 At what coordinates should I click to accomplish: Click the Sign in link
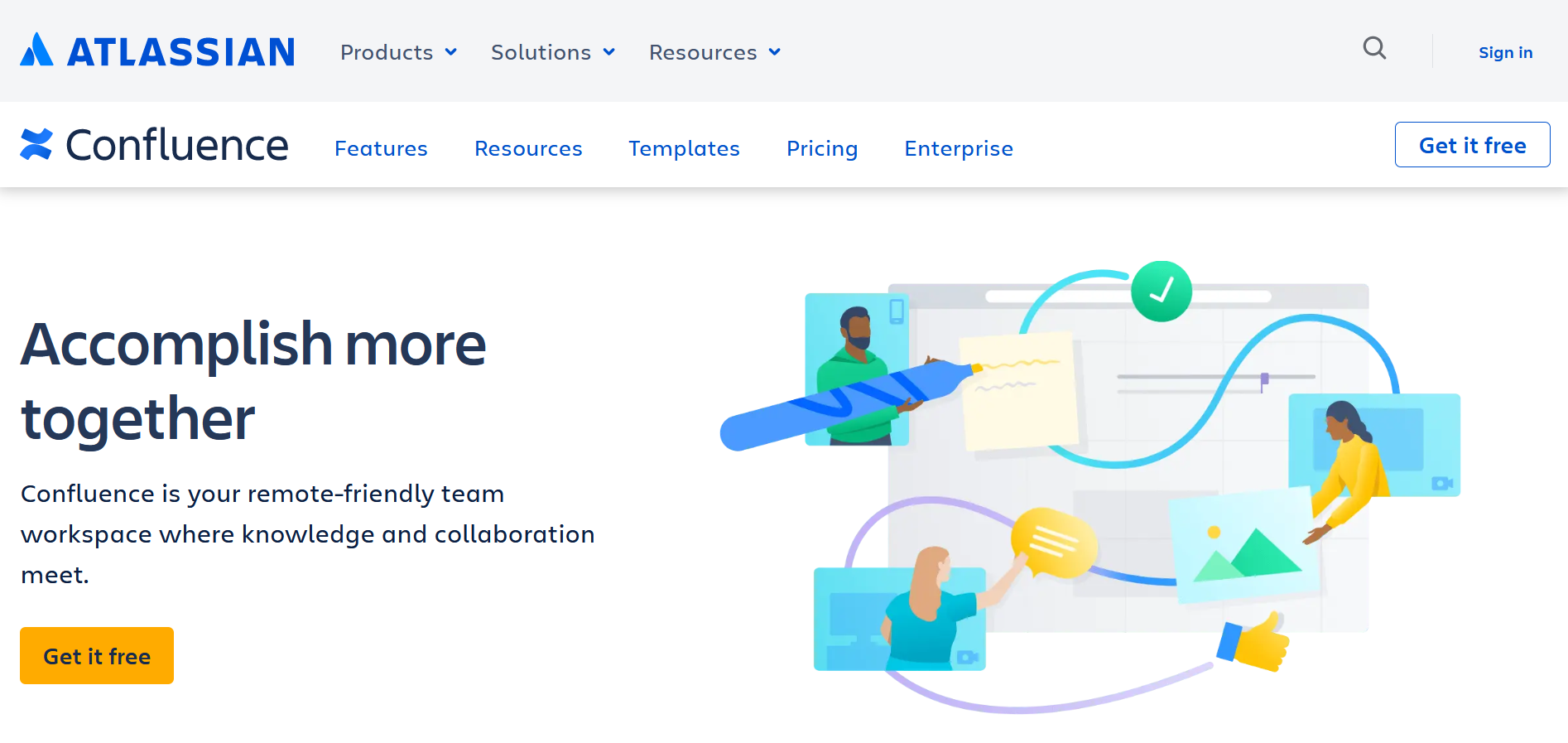1505,52
